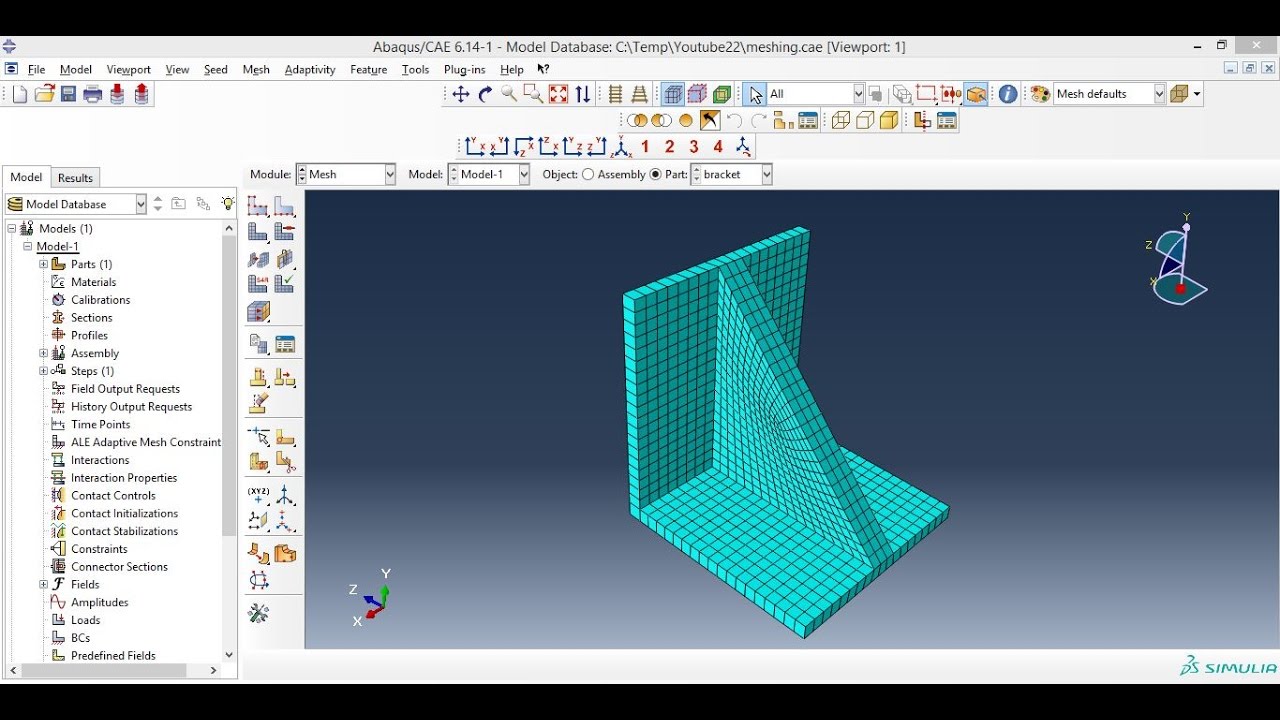Image resolution: width=1280 pixels, height=720 pixels.
Task: Click the Save Model Database icon
Action: [69, 94]
